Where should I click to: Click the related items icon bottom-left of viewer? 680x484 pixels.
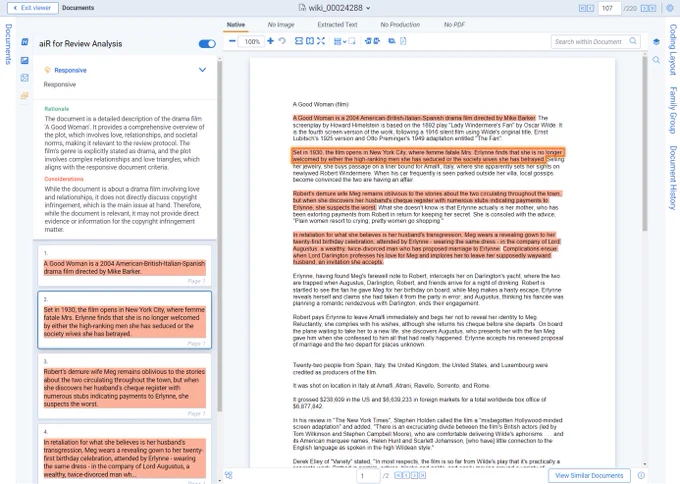pos(229,475)
